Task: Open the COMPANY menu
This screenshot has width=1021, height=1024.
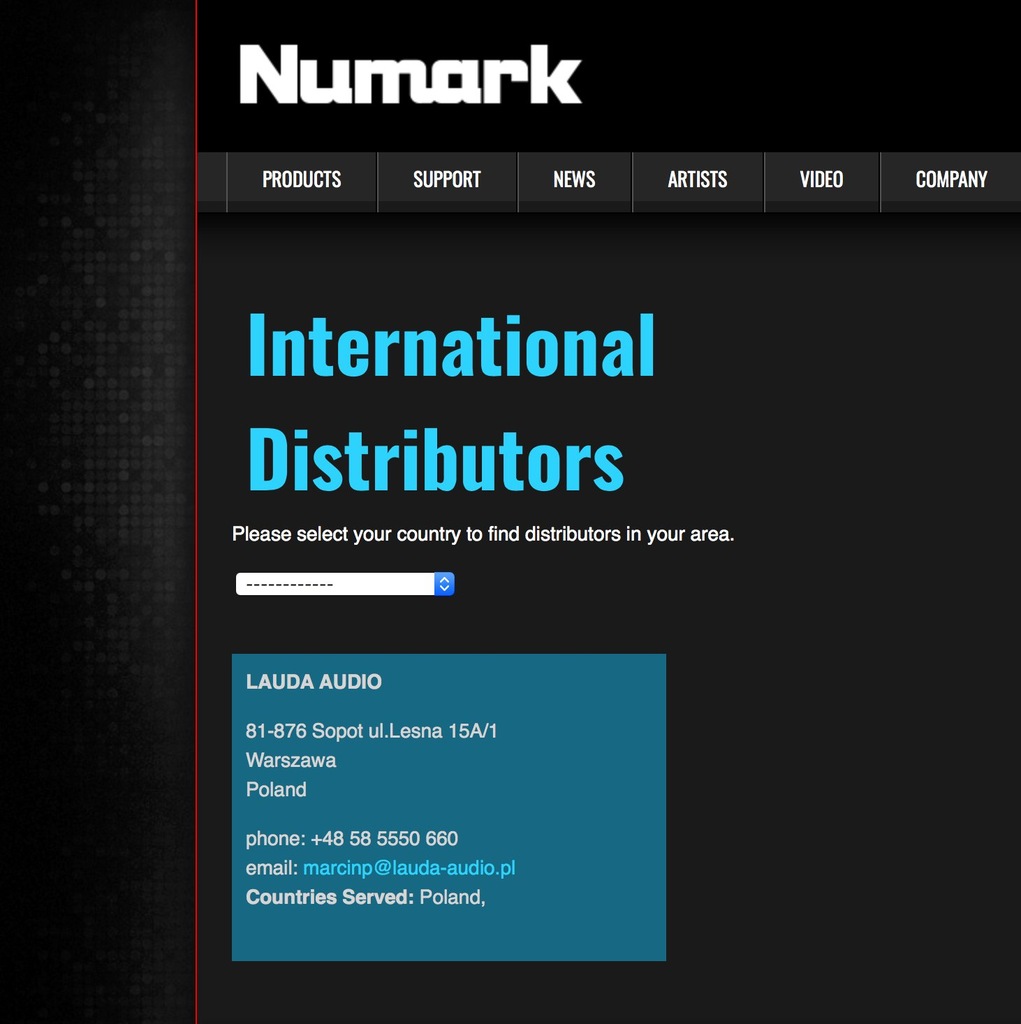Action: coord(950,180)
